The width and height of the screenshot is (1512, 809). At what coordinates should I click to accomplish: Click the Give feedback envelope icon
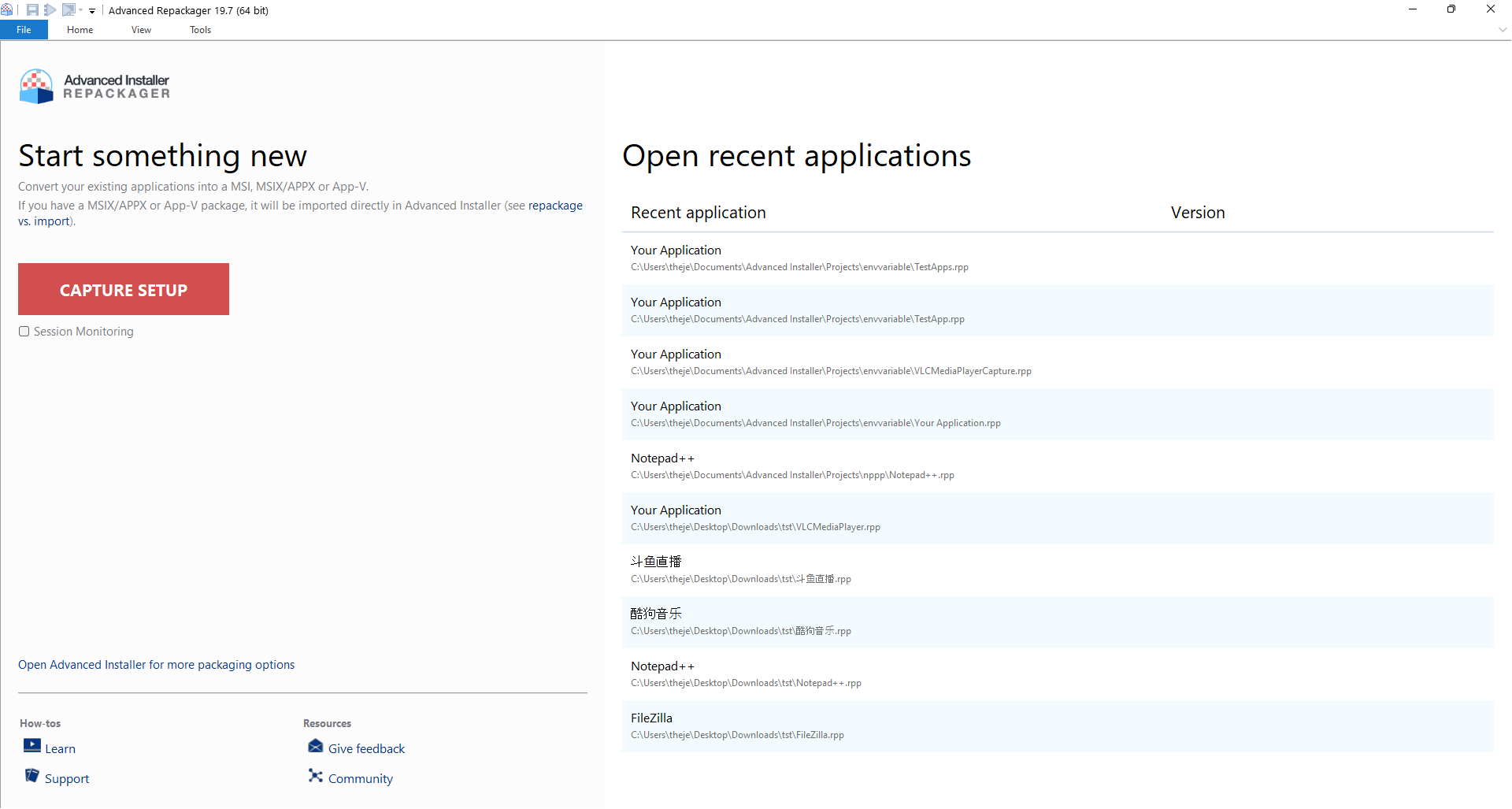tap(316, 745)
